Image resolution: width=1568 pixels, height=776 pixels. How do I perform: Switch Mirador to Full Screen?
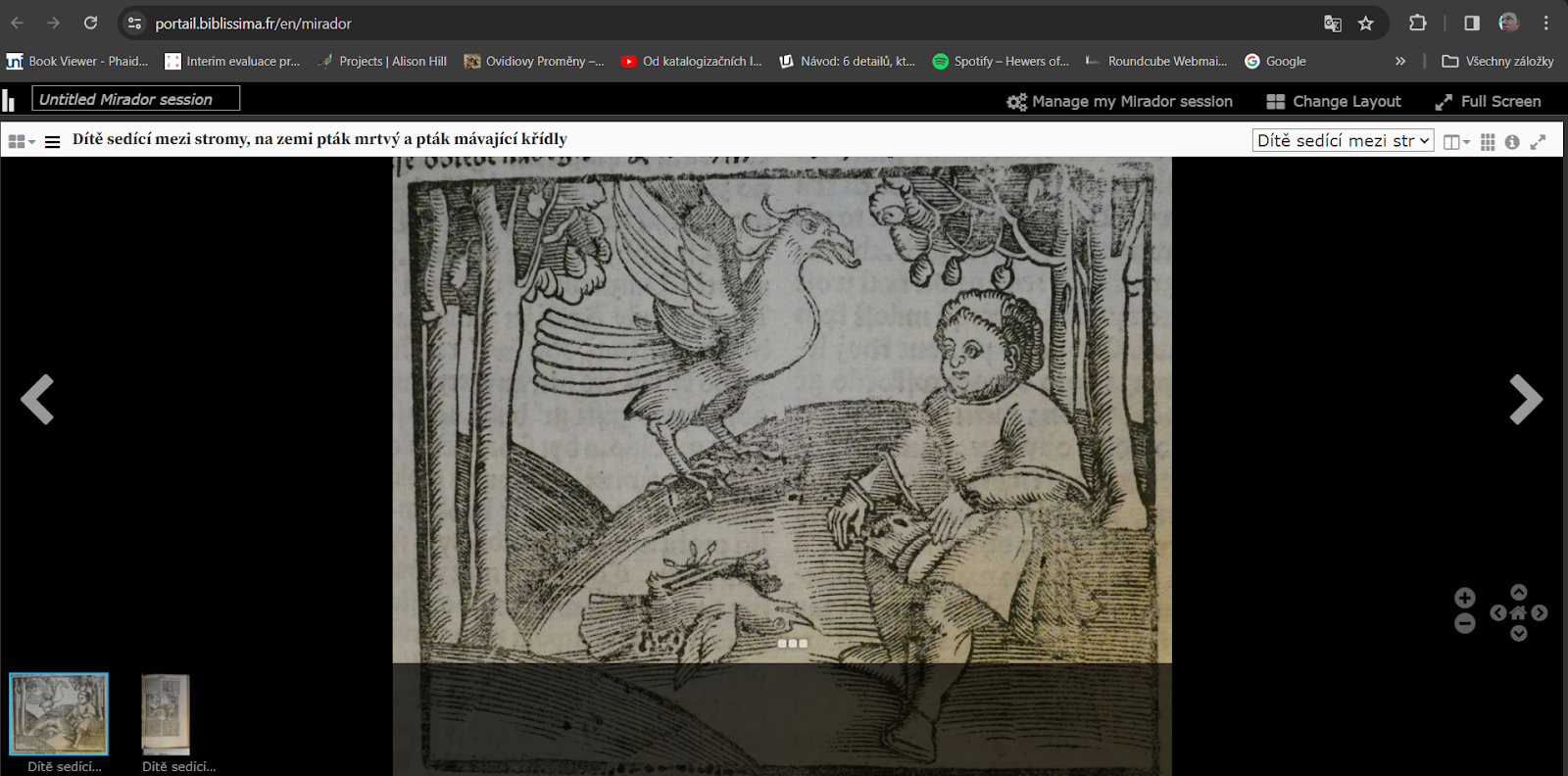[1488, 101]
